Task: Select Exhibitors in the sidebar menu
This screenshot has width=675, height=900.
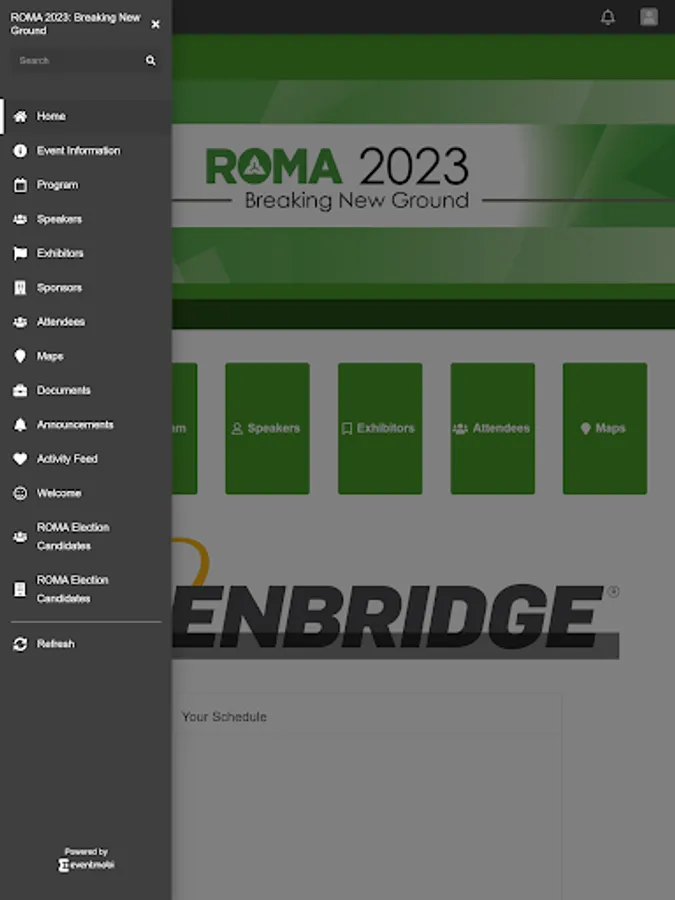Action: (x=86, y=254)
